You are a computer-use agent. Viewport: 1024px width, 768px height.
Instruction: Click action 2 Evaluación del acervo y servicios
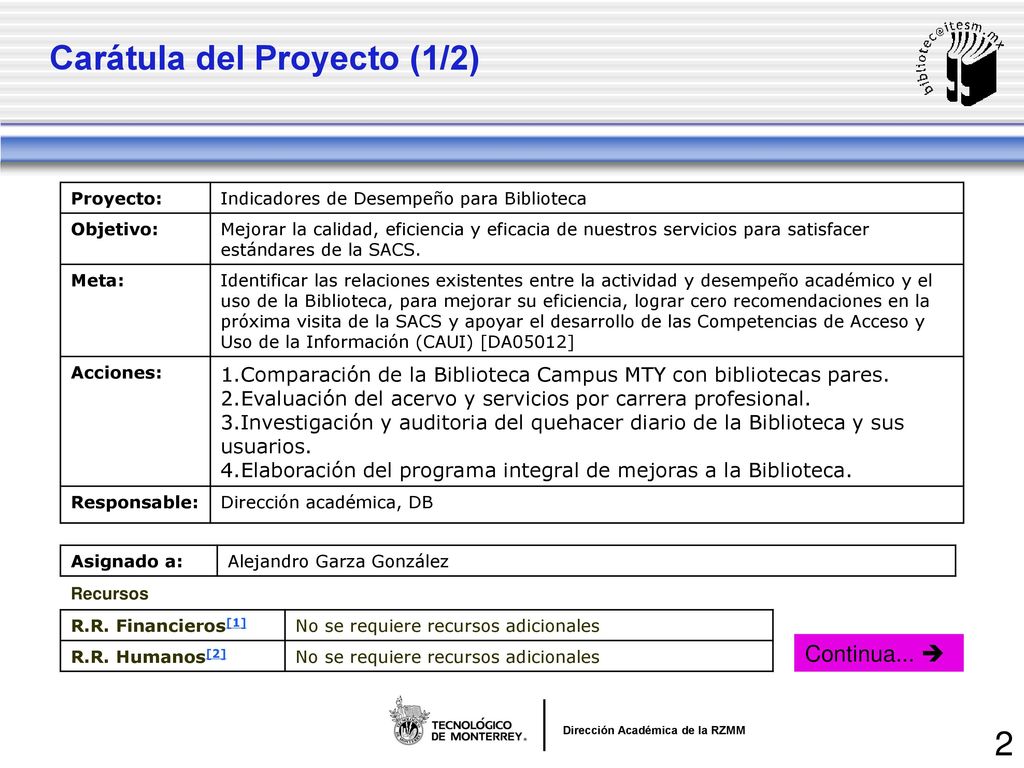[x=515, y=398]
